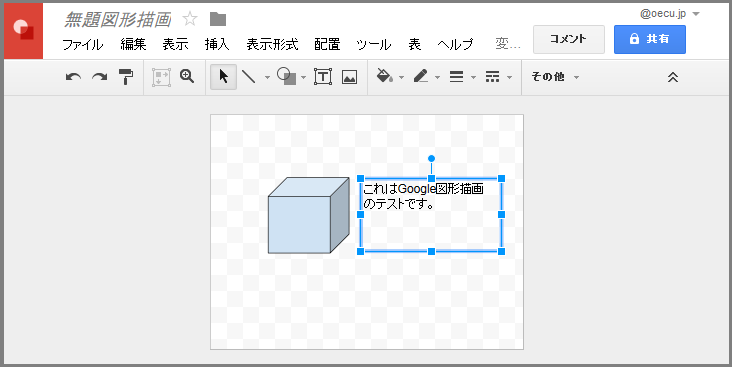Open the move-to-folder icon

point(218,19)
